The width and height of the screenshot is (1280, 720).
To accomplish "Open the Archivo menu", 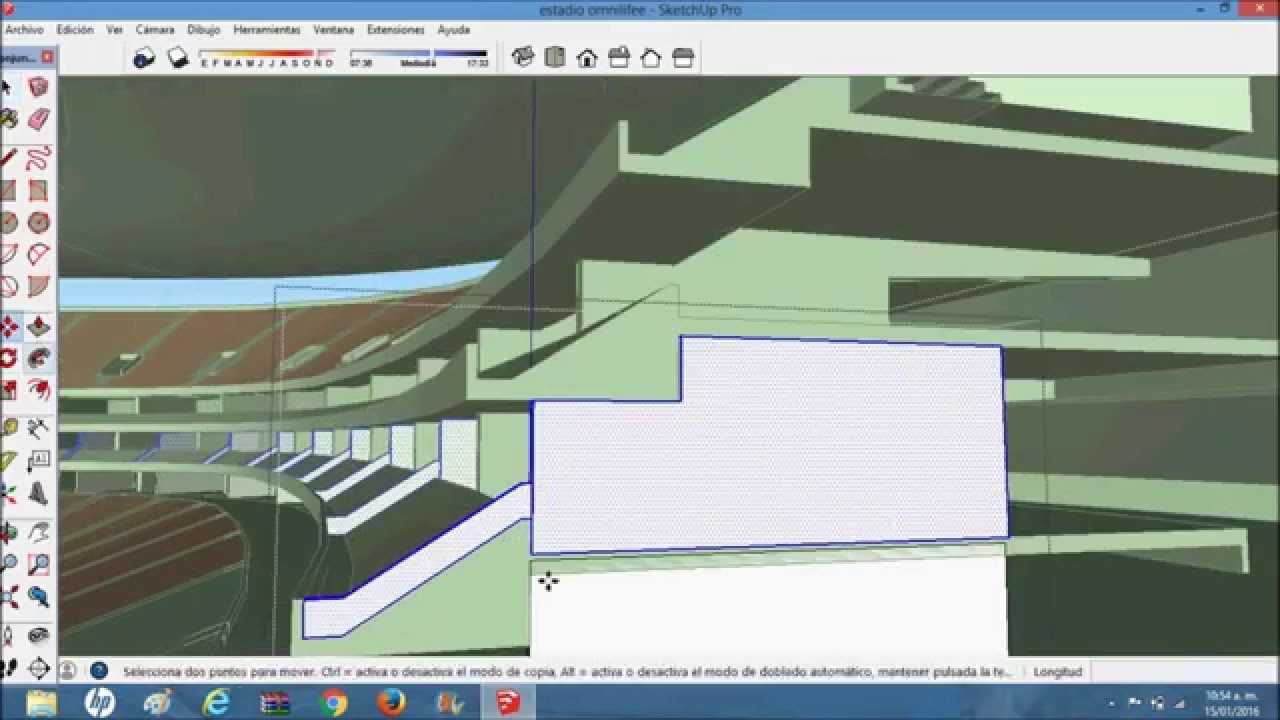I will point(24,30).
